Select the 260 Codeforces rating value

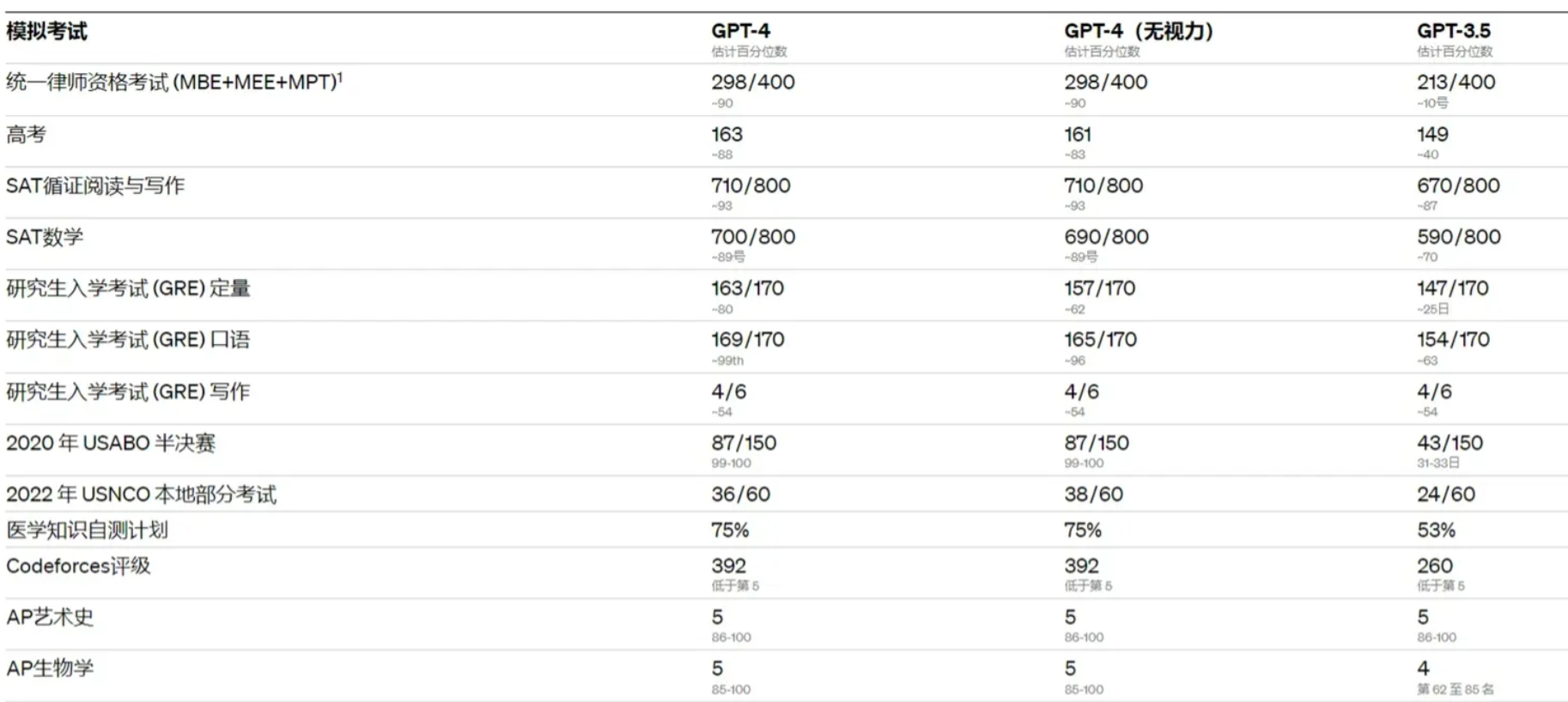1434,566
